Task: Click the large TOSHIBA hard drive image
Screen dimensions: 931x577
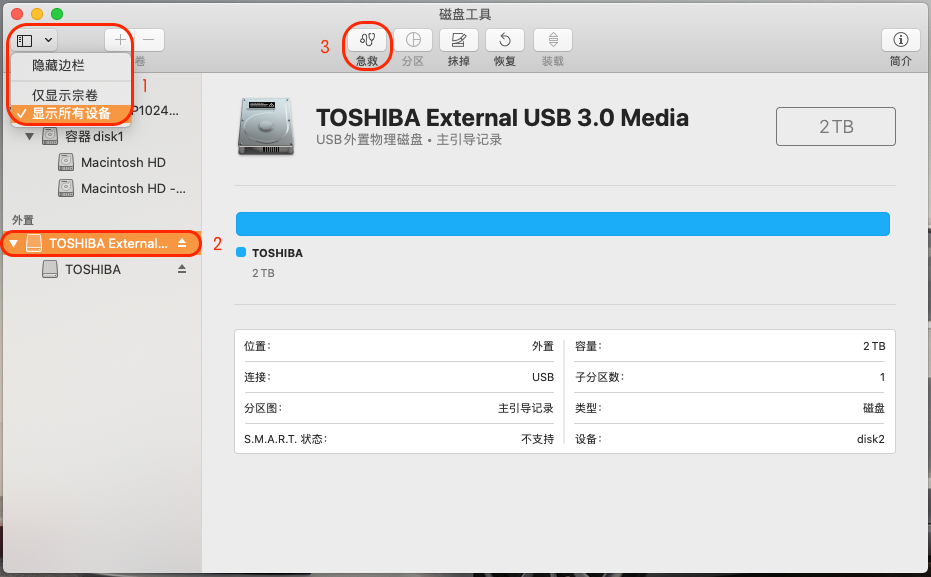Action: (x=265, y=127)
